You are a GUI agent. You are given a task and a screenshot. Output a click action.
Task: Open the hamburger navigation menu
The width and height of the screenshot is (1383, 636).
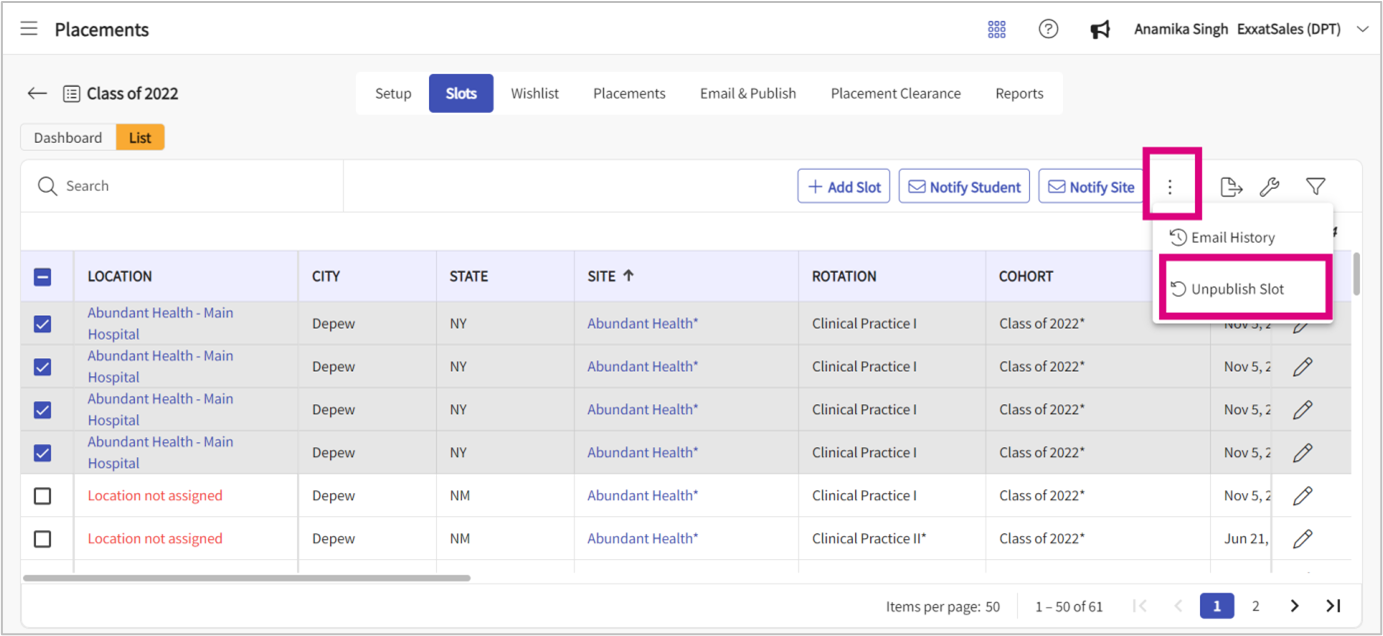pyautogui.click(x=29, y=29)
